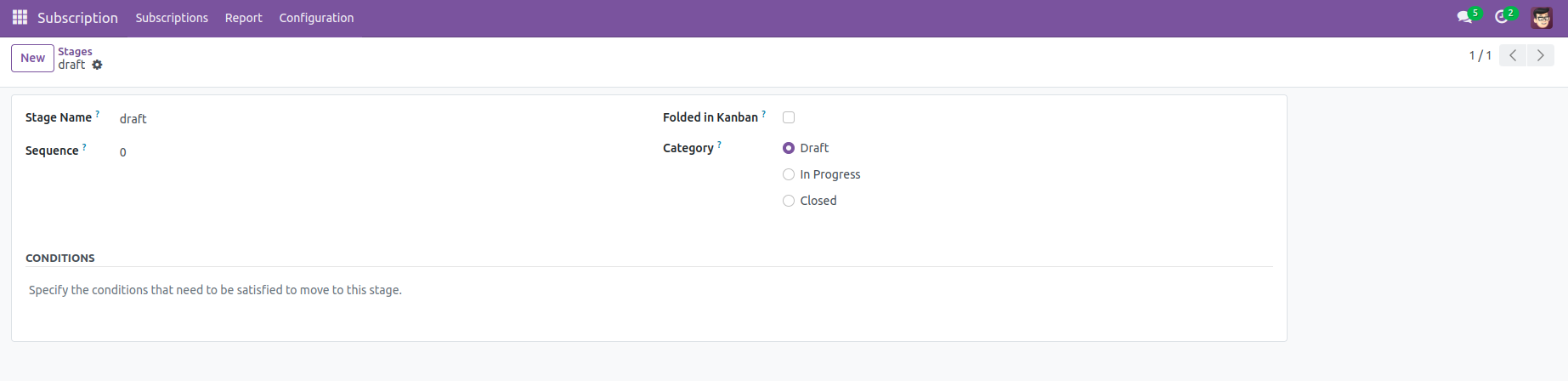Viewport: 1568px width, 381px height.
Task: Click the Stage Name help tooltip icon
Action: pos(98,114)
